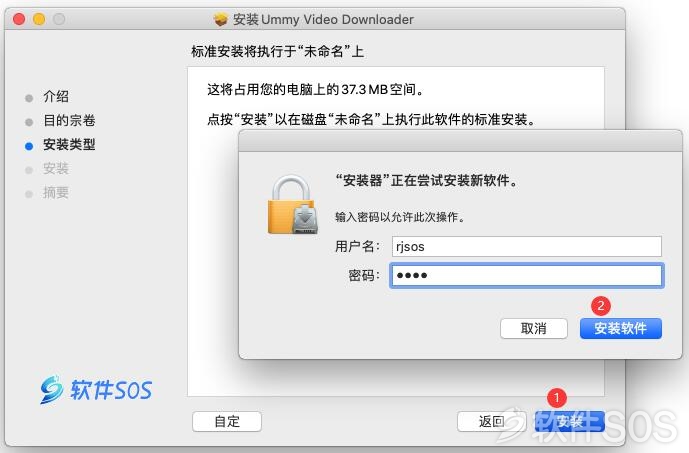Cancel the password dialog with 取消
Viewport: 689px width, 453px height.
[533, 328]
